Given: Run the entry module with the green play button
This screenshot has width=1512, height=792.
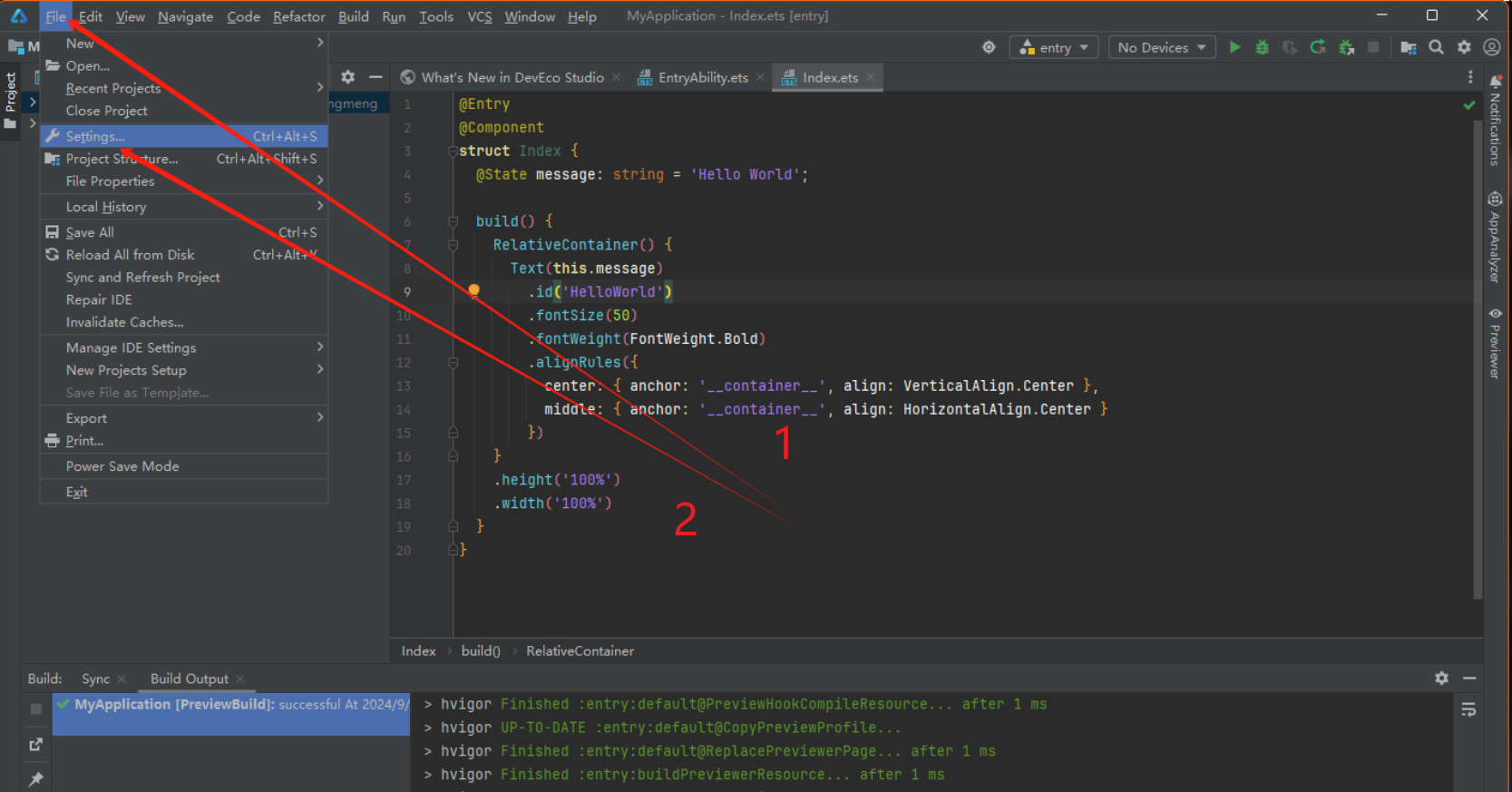Looking at the screenshot, I should click(1234, 47).
